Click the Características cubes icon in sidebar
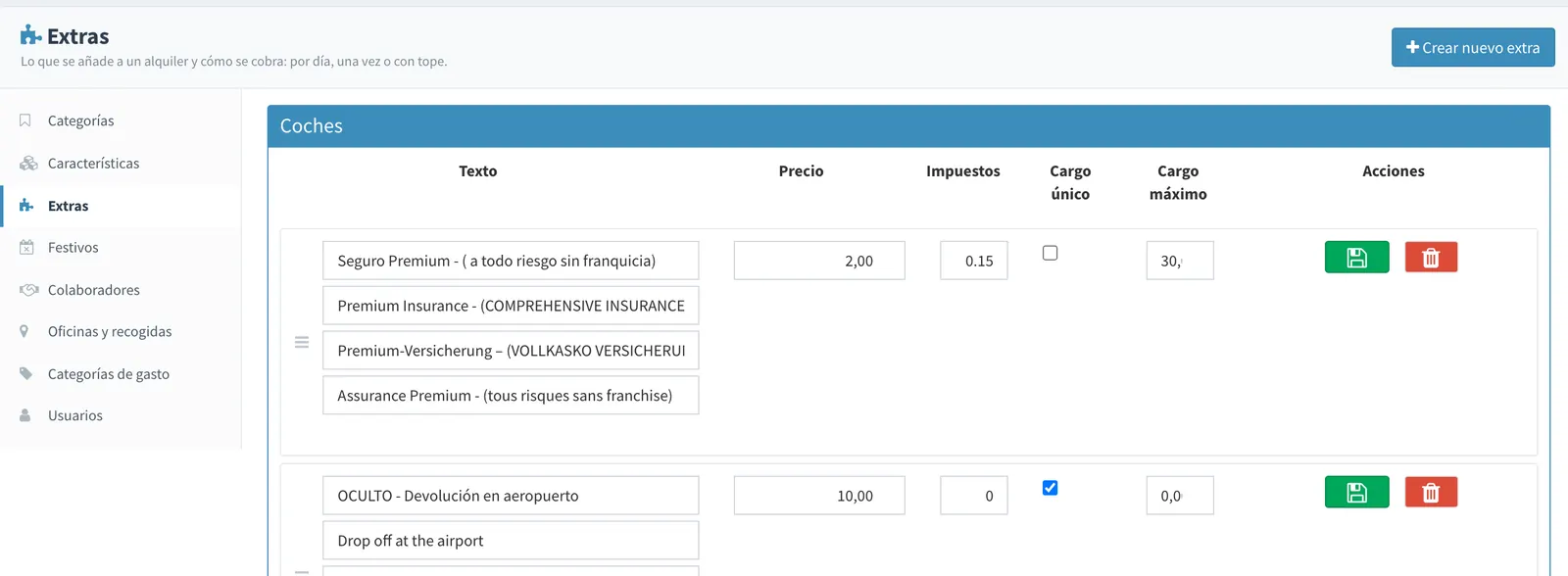Viewport: 1568px width, 576px height. (28, 163)
